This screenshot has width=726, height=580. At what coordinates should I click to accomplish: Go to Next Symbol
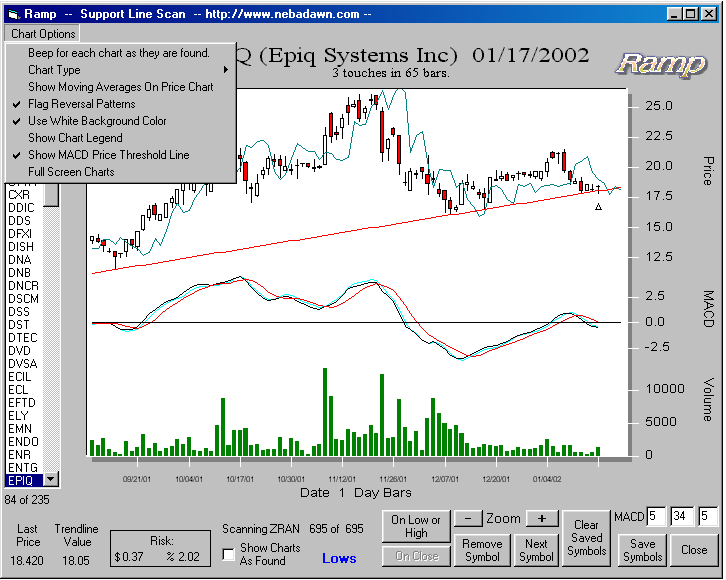[536, 550]
